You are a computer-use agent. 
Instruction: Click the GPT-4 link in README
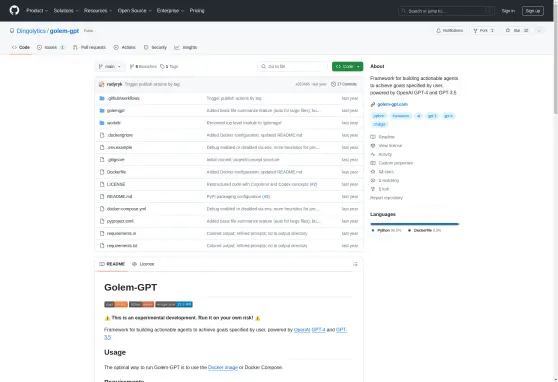(x=319, y=330)
